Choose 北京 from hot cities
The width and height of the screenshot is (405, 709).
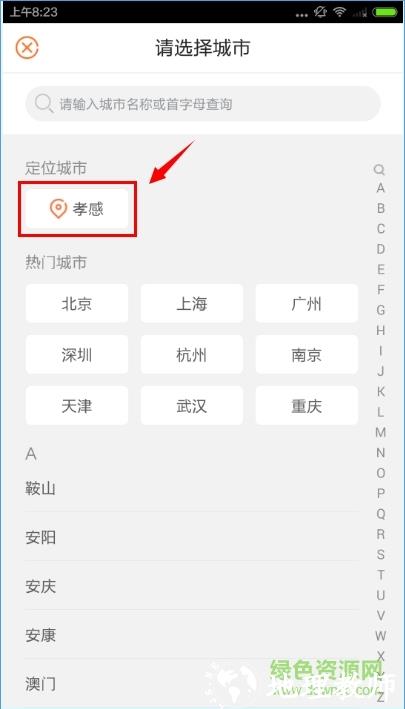(77, 303)
